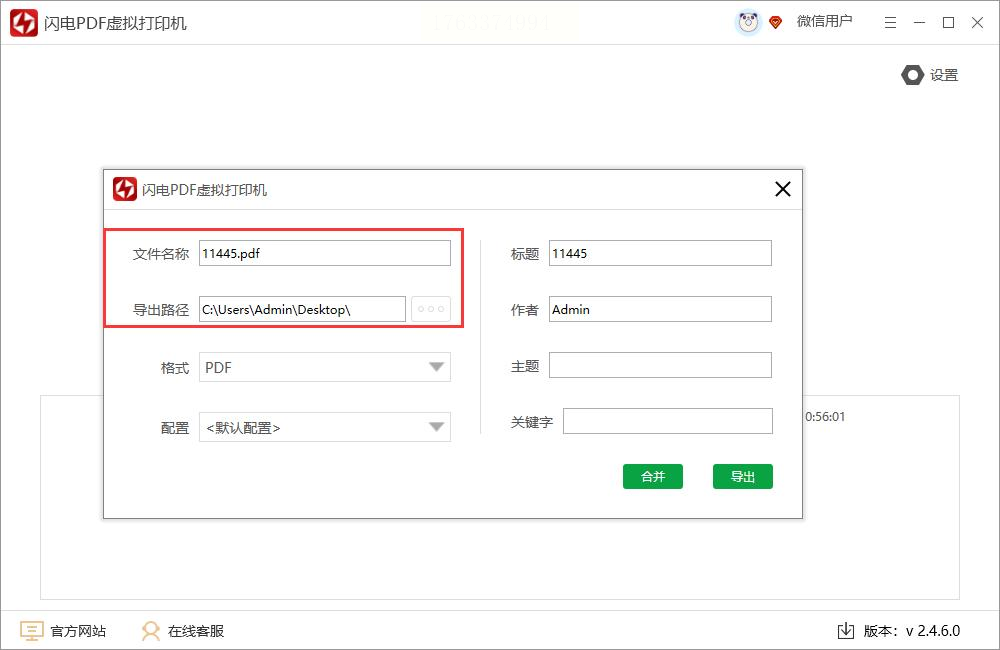Focus the file name field 11445.pdf

point(325,253)
